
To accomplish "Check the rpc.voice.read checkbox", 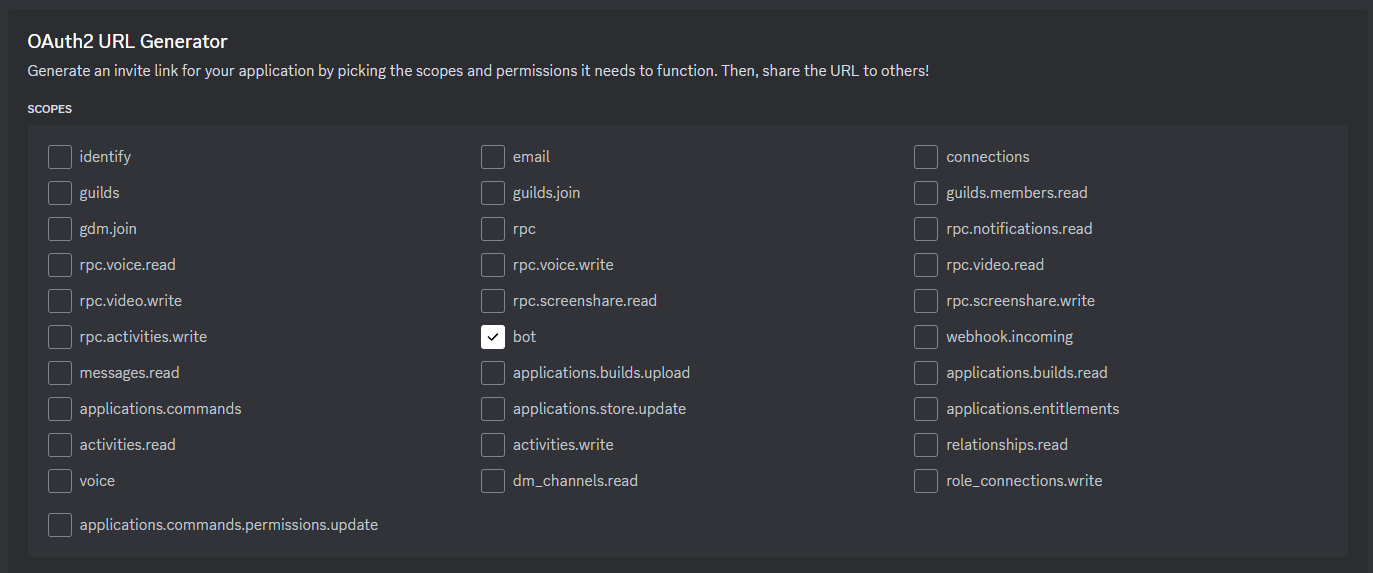I will click(60, 265).
